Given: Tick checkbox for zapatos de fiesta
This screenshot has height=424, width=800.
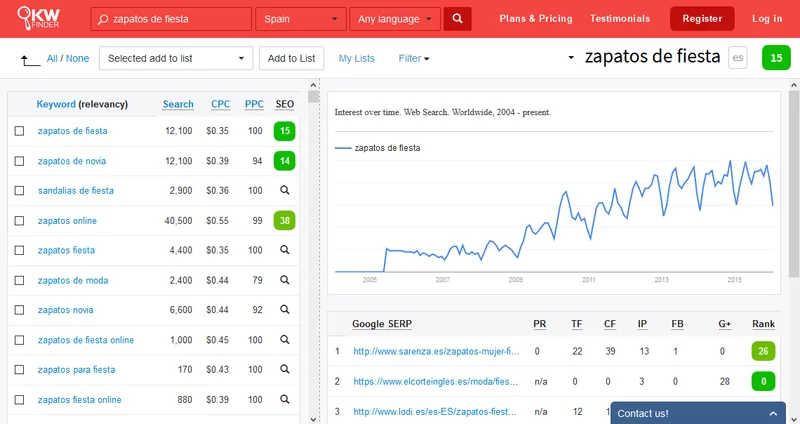Looking at the screenshot, I should point(19,131).
